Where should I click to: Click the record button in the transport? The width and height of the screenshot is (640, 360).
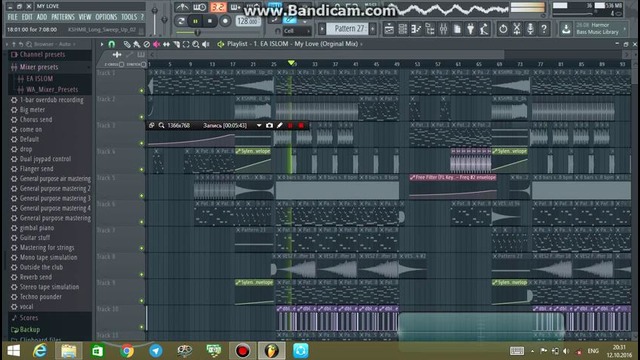pyautogui.click(x=225, y=21)
